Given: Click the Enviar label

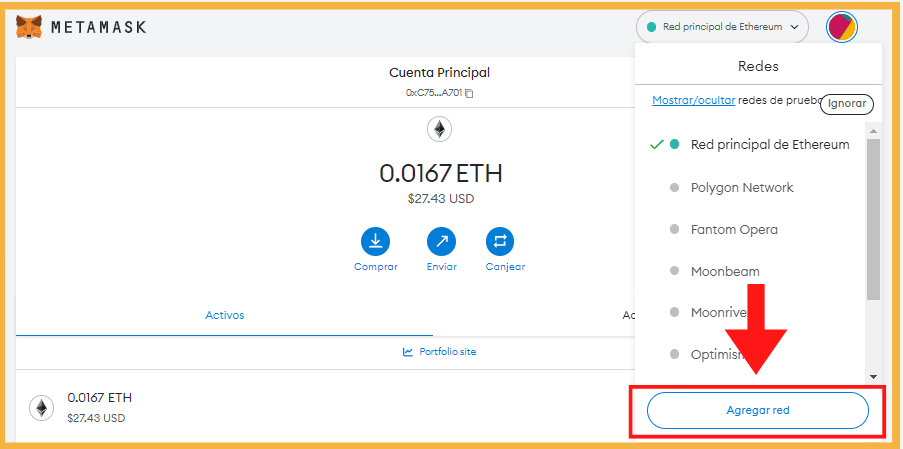Looking at the screenshot, I should 442,267.
